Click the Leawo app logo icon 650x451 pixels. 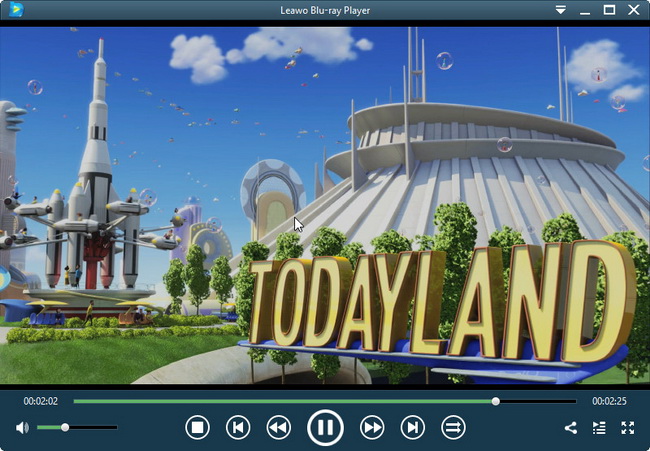tap(16, 10)
